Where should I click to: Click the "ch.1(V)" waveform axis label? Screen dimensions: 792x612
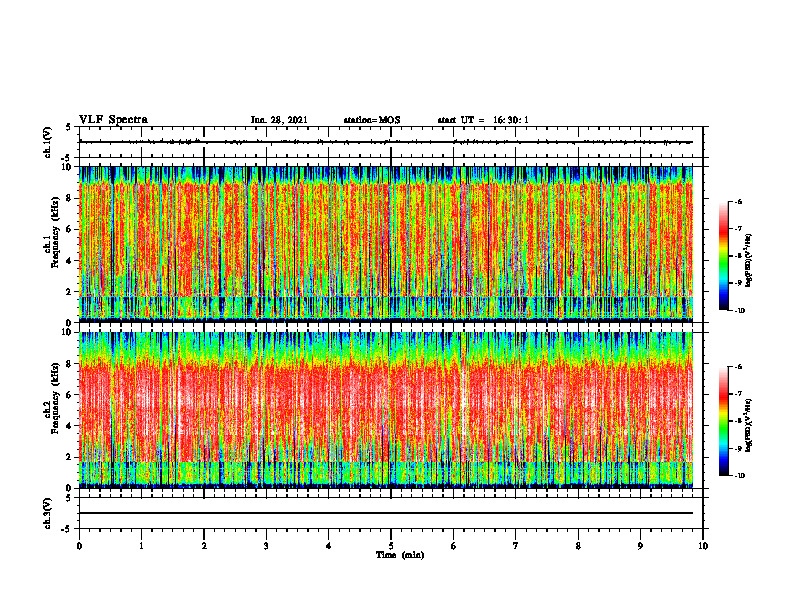(47, 142)
